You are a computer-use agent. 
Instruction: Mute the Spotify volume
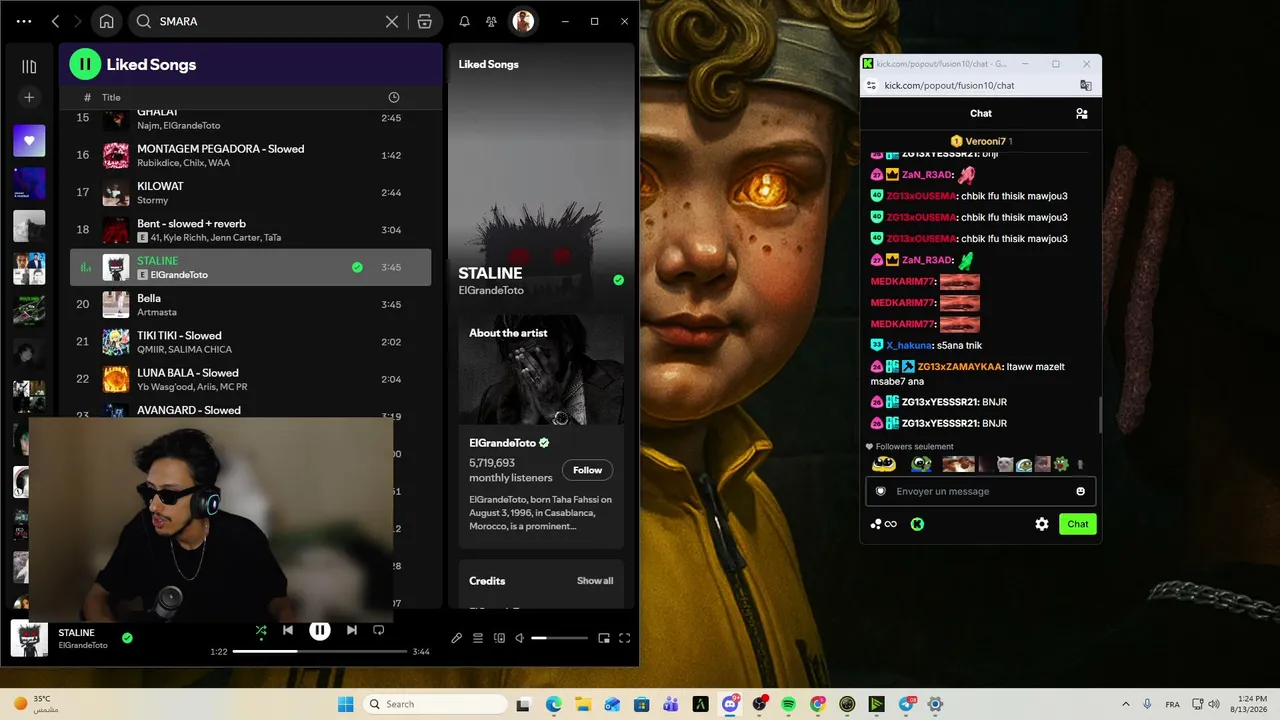click(x=519, y=638)
